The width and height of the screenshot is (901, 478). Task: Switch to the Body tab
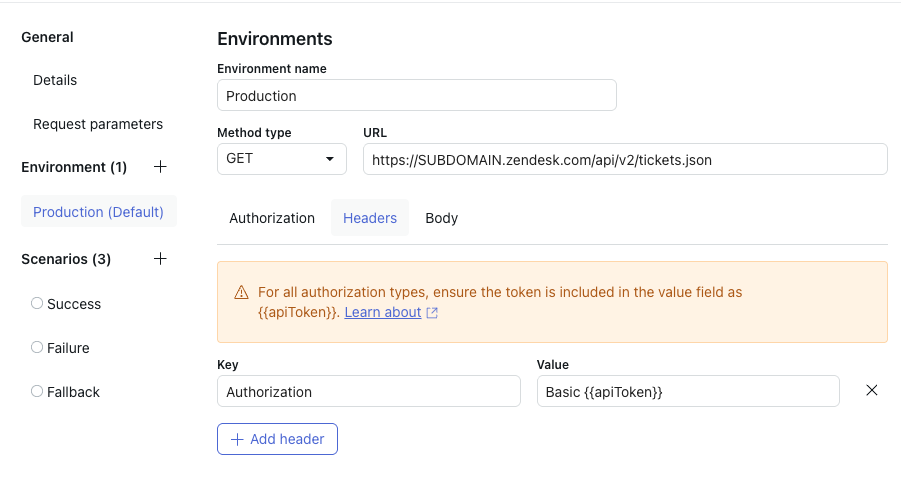[441, 218]
